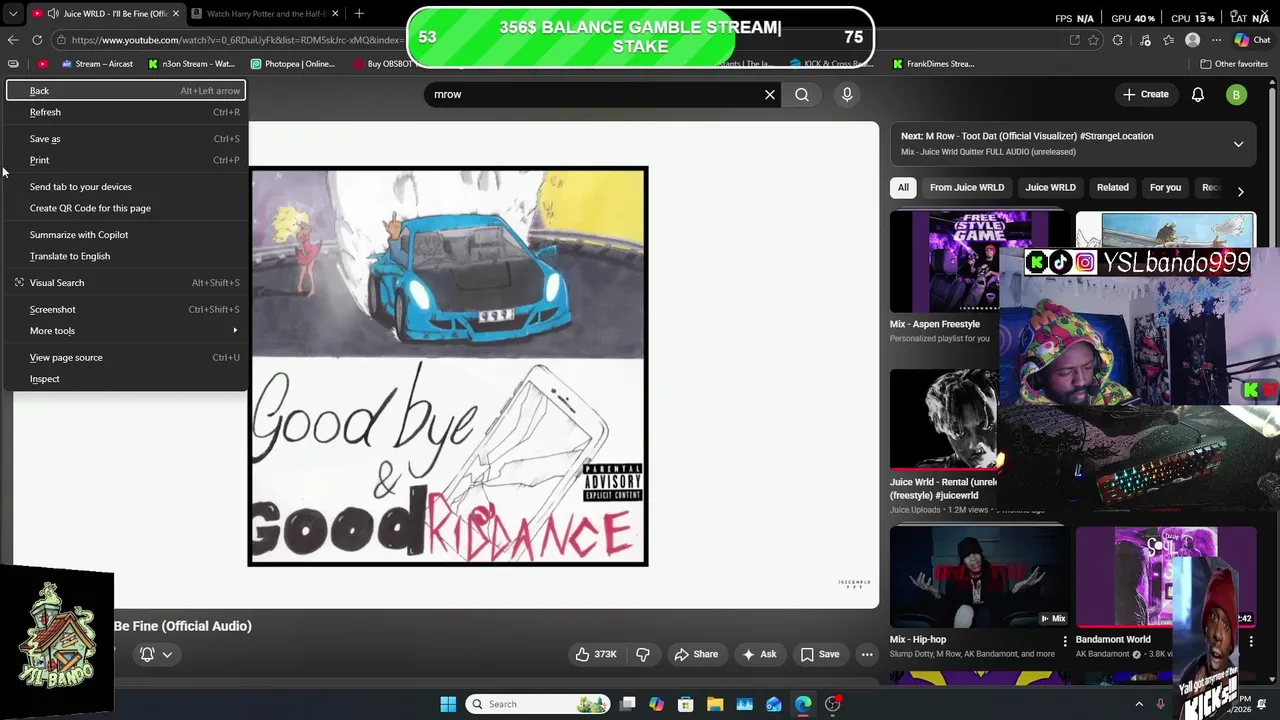Select the From Juice WRLD chip

(967, 188)
